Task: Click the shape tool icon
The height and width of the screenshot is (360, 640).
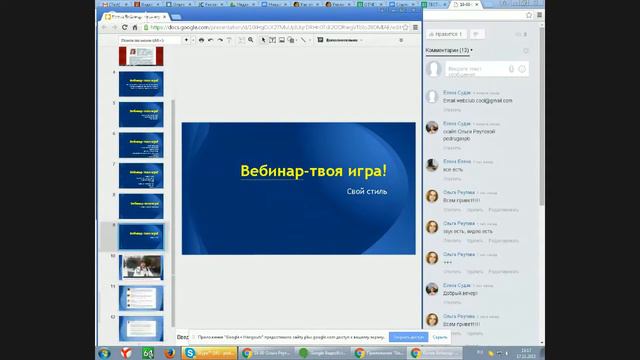Action: pyautogui.click(x=291, y=40)
